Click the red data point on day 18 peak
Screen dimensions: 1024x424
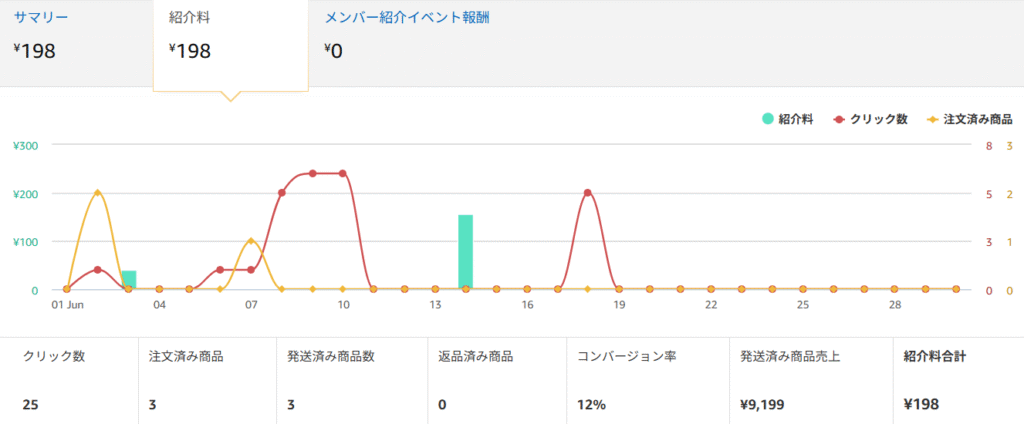tap(588, 193)
